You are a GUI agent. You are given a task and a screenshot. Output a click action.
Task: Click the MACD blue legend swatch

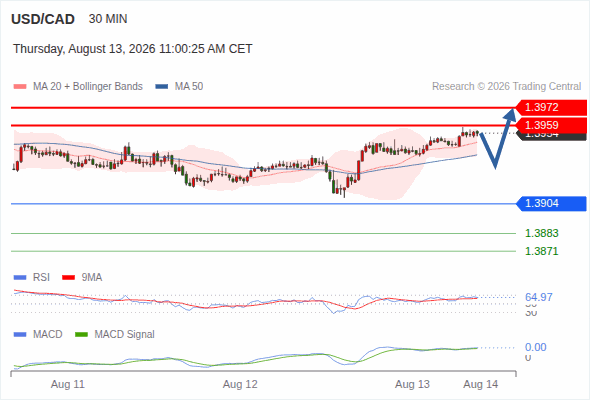tap(20, 335)
